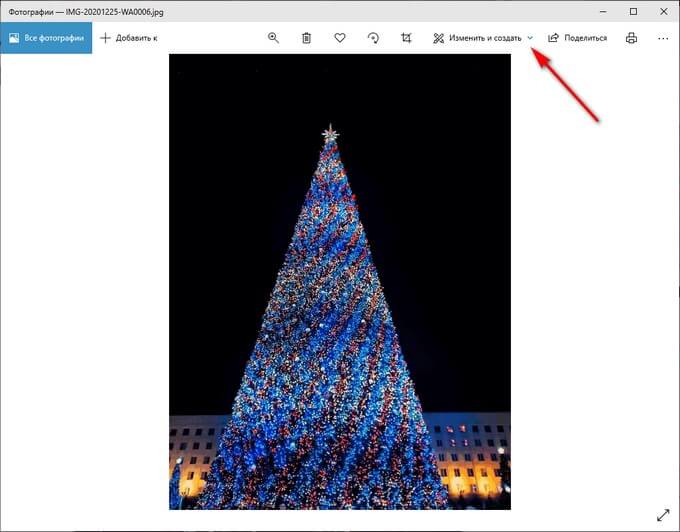Open the three-dot more options menu

pyautogui.click(x=663, y=39)
